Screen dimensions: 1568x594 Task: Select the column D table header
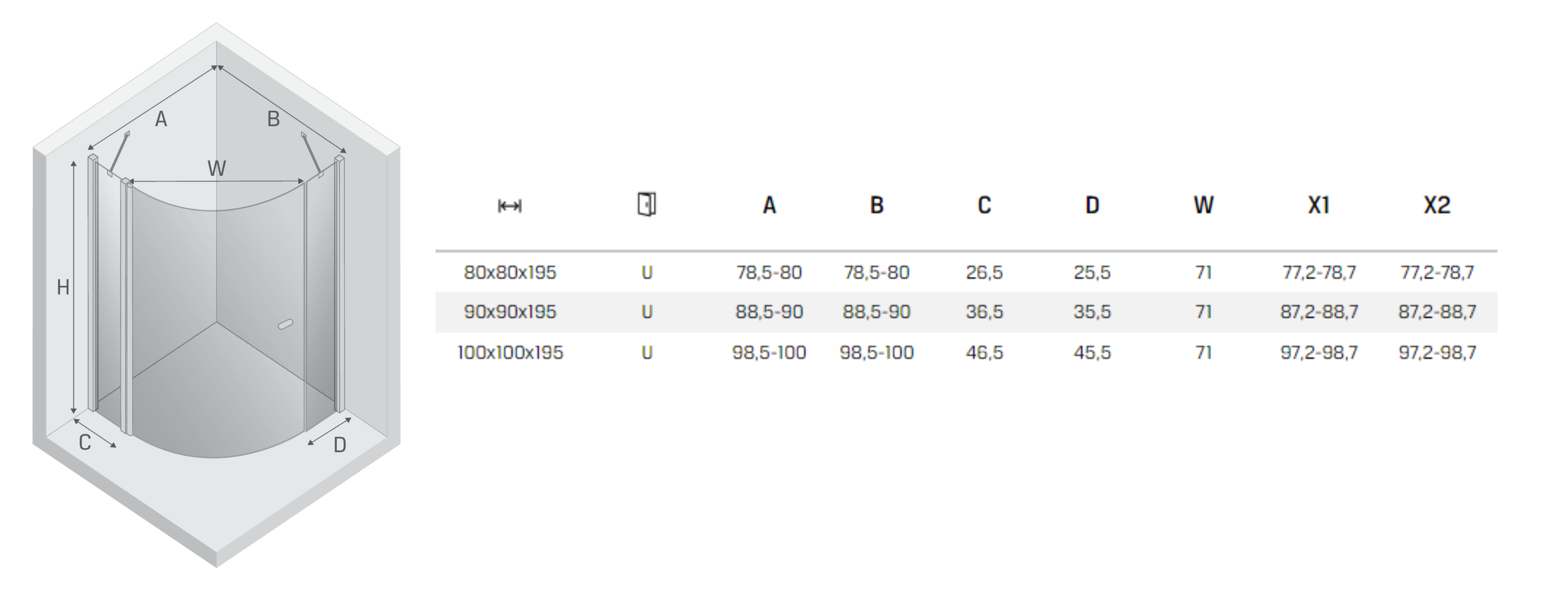pyautogui.click(x=1092, y=206)
